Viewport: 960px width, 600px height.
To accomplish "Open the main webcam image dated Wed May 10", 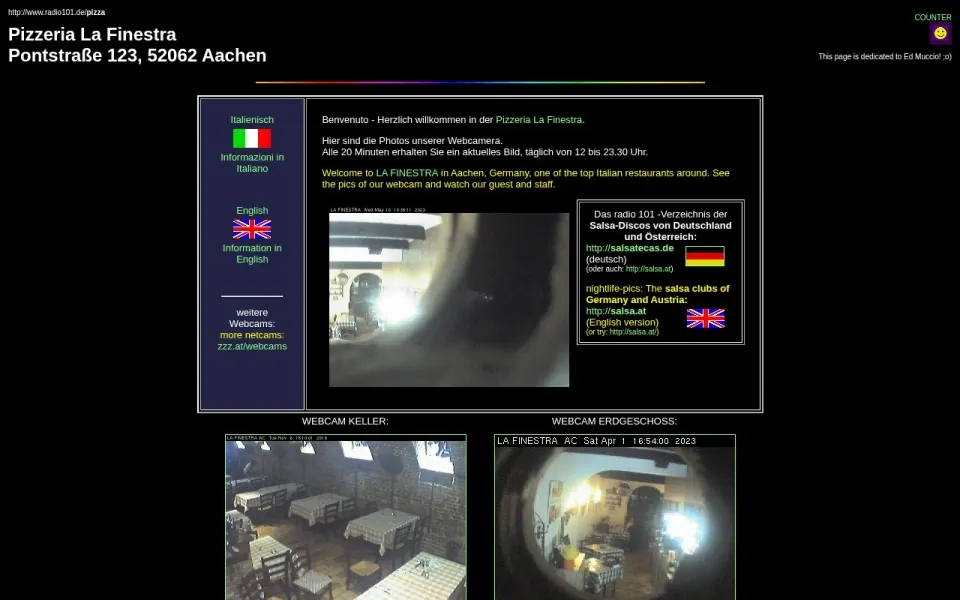I will [449, 296].
